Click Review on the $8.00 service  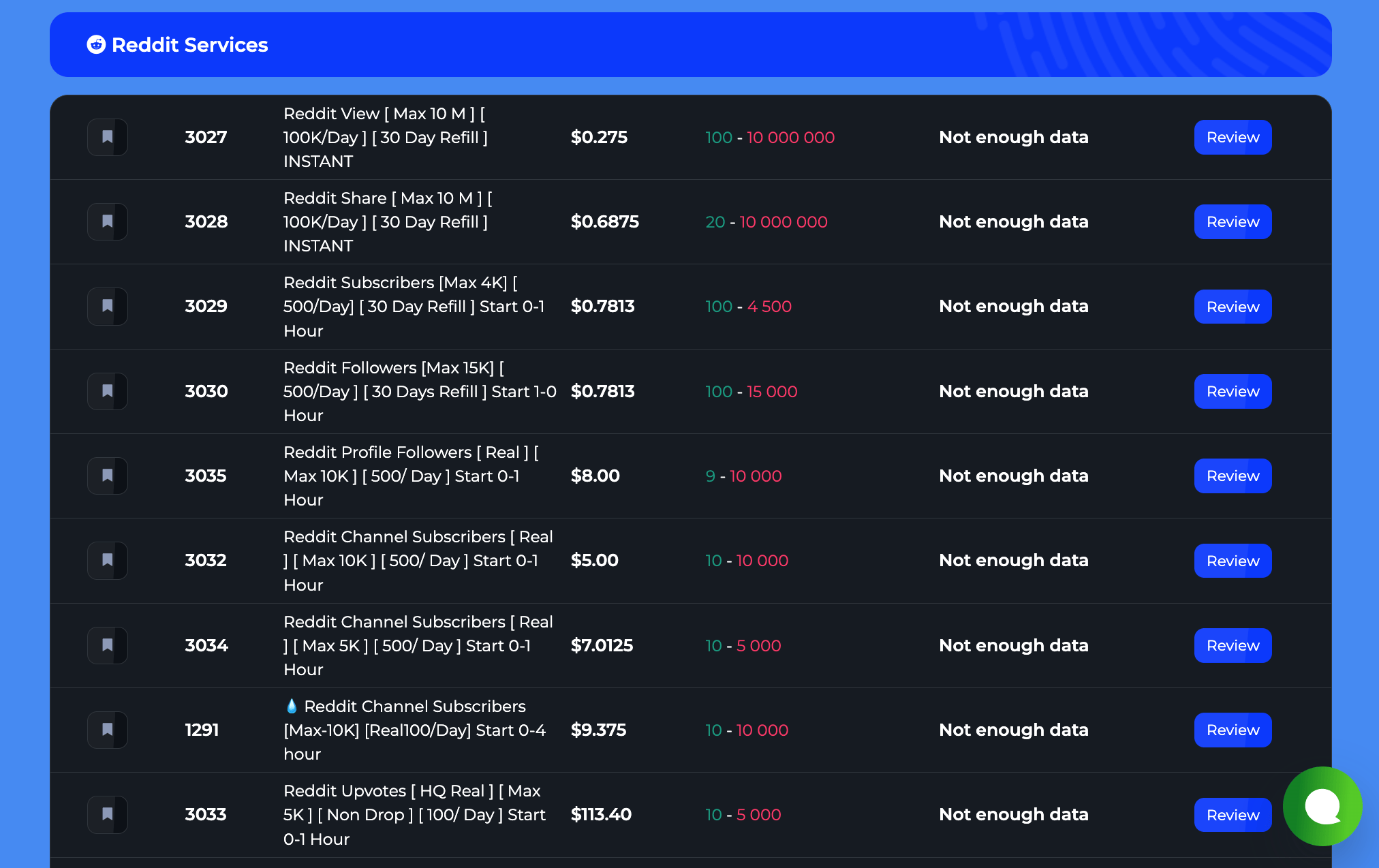point(1232,476)
